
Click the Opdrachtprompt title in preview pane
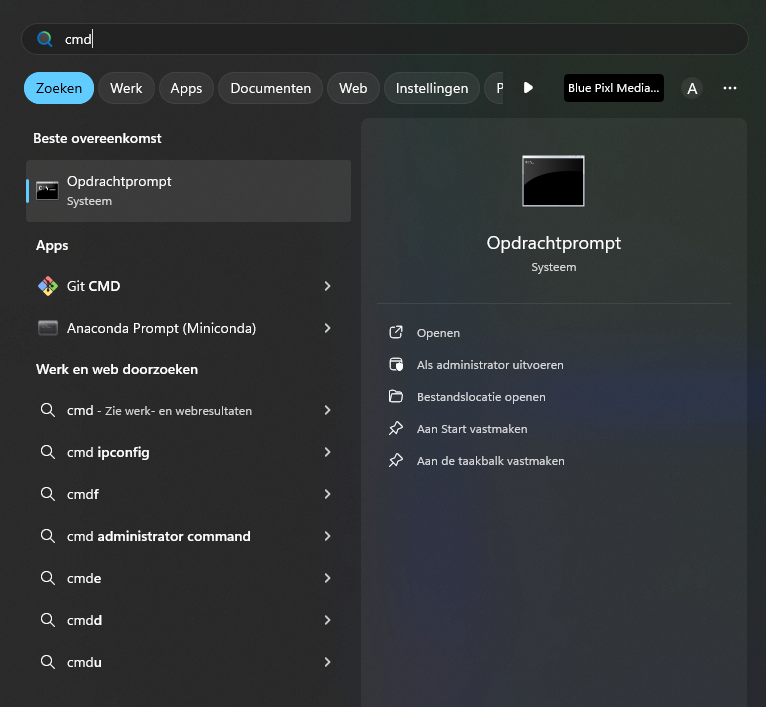(x=553, y=243)
